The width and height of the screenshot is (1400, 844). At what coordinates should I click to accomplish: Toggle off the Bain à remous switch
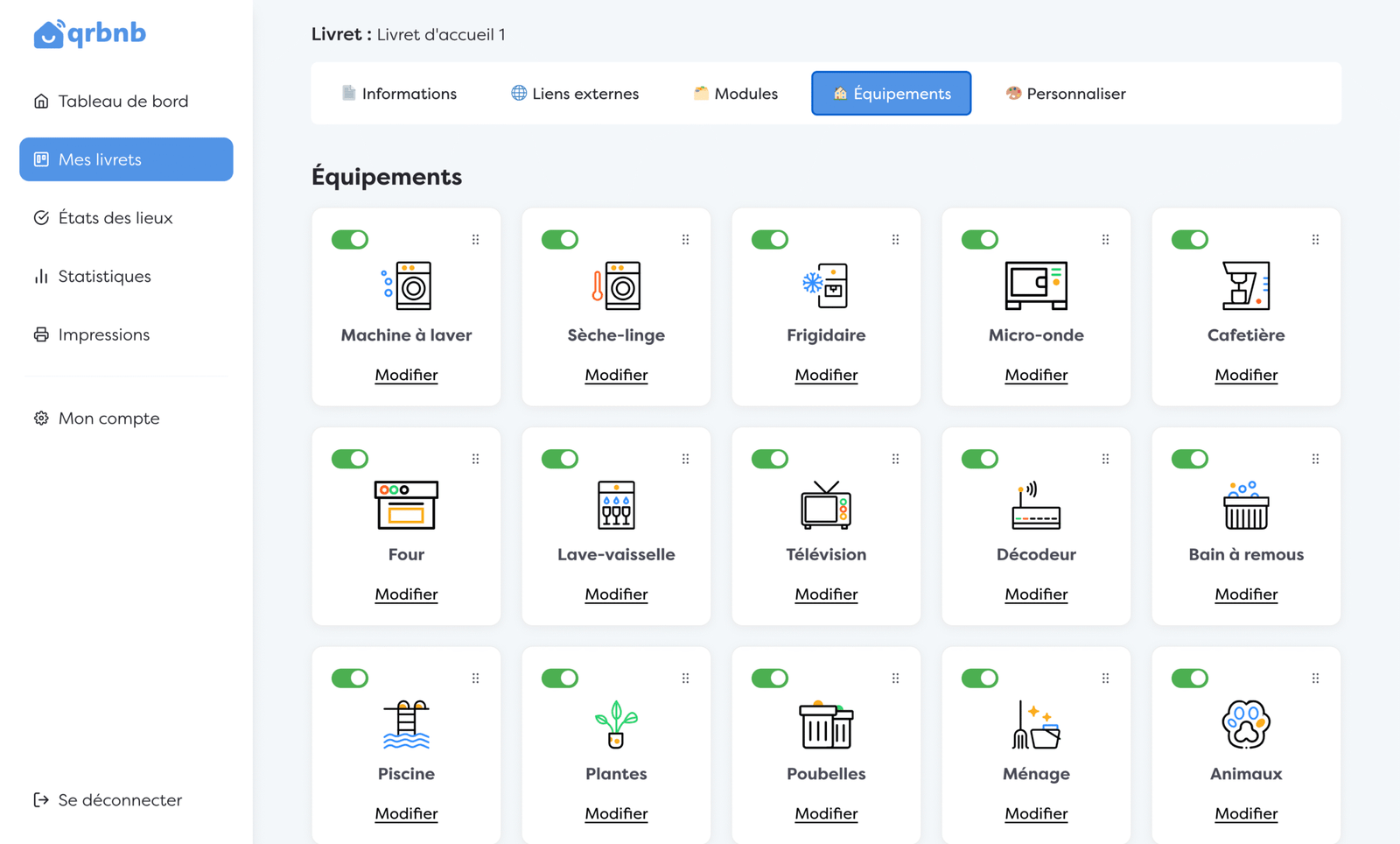[1190, 459]
